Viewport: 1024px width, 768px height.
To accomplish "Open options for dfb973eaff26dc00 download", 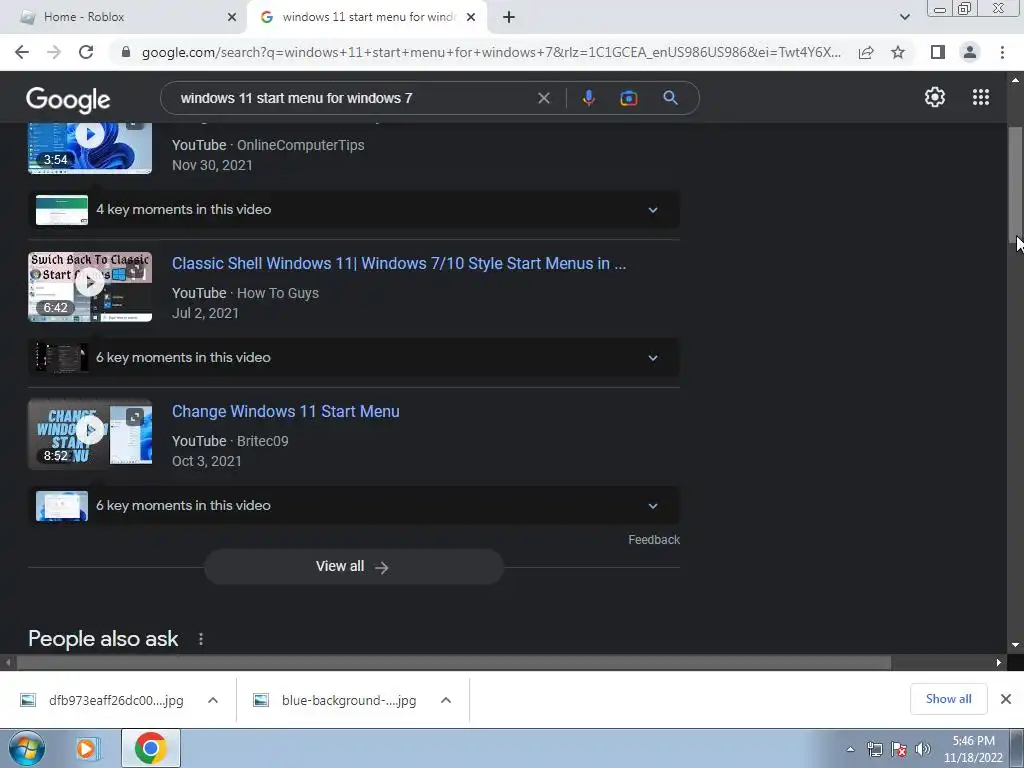I will pos(213,700).
